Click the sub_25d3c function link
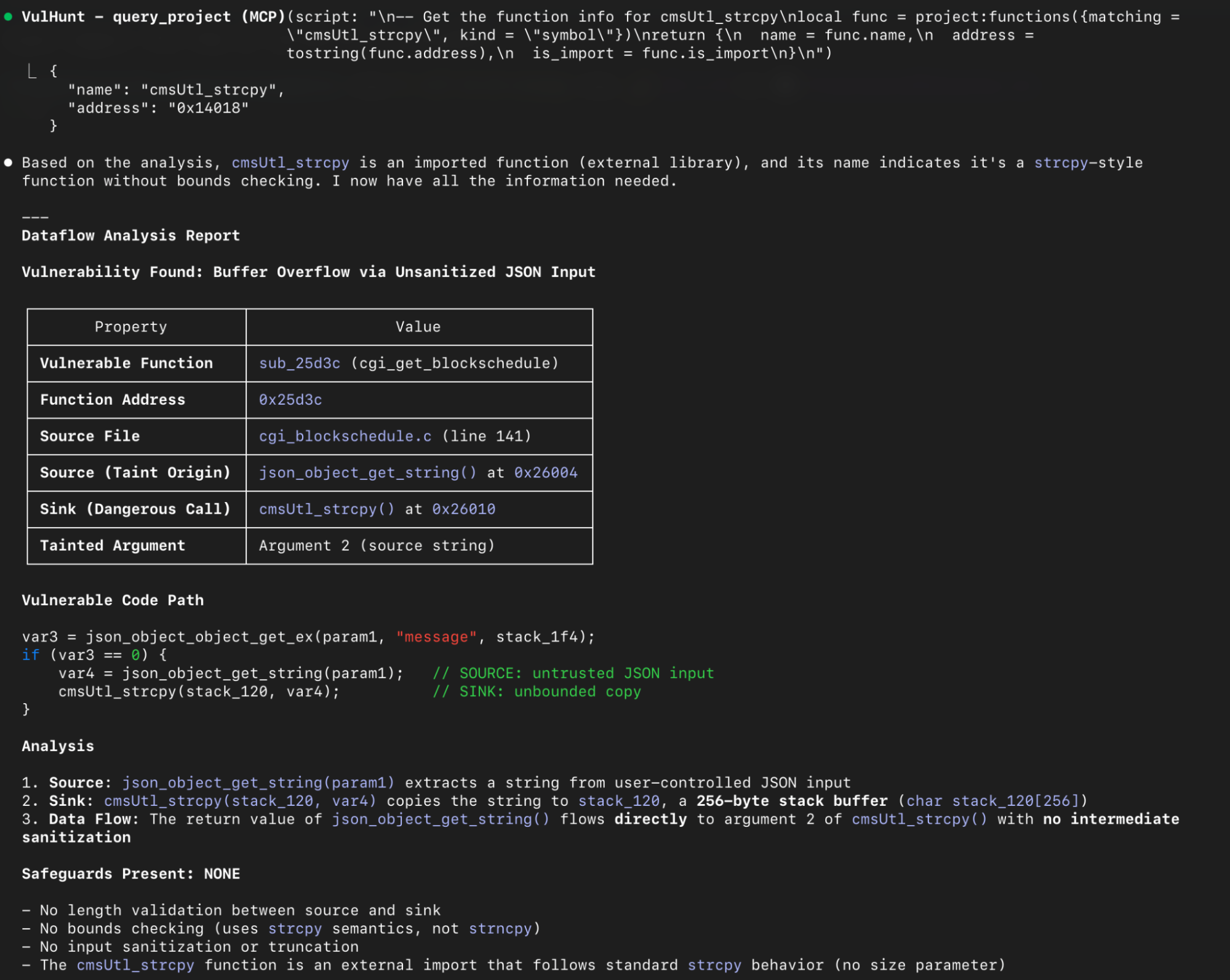The width and height of the screenshot is (1230, 980). (x=299, y=363)
